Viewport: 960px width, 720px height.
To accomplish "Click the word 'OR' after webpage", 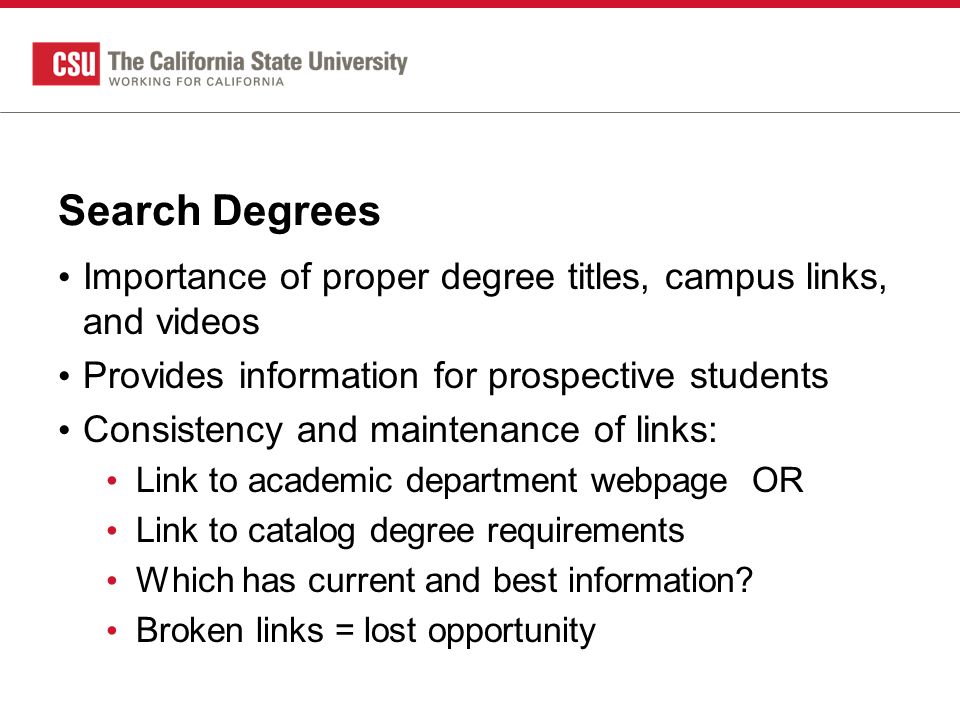I will (778, 481).
